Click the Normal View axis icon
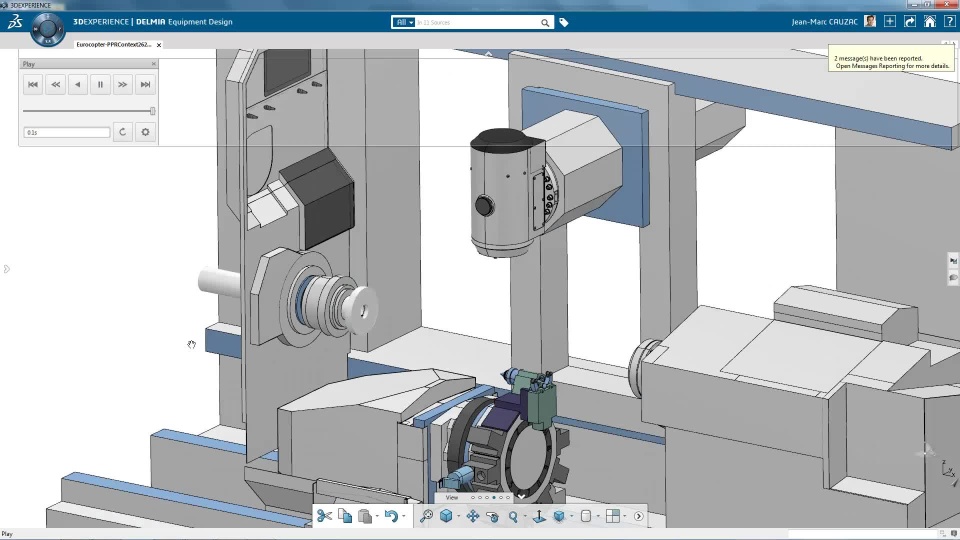The height and width of the screenshot is (540, 960). (x=539, y=516)
